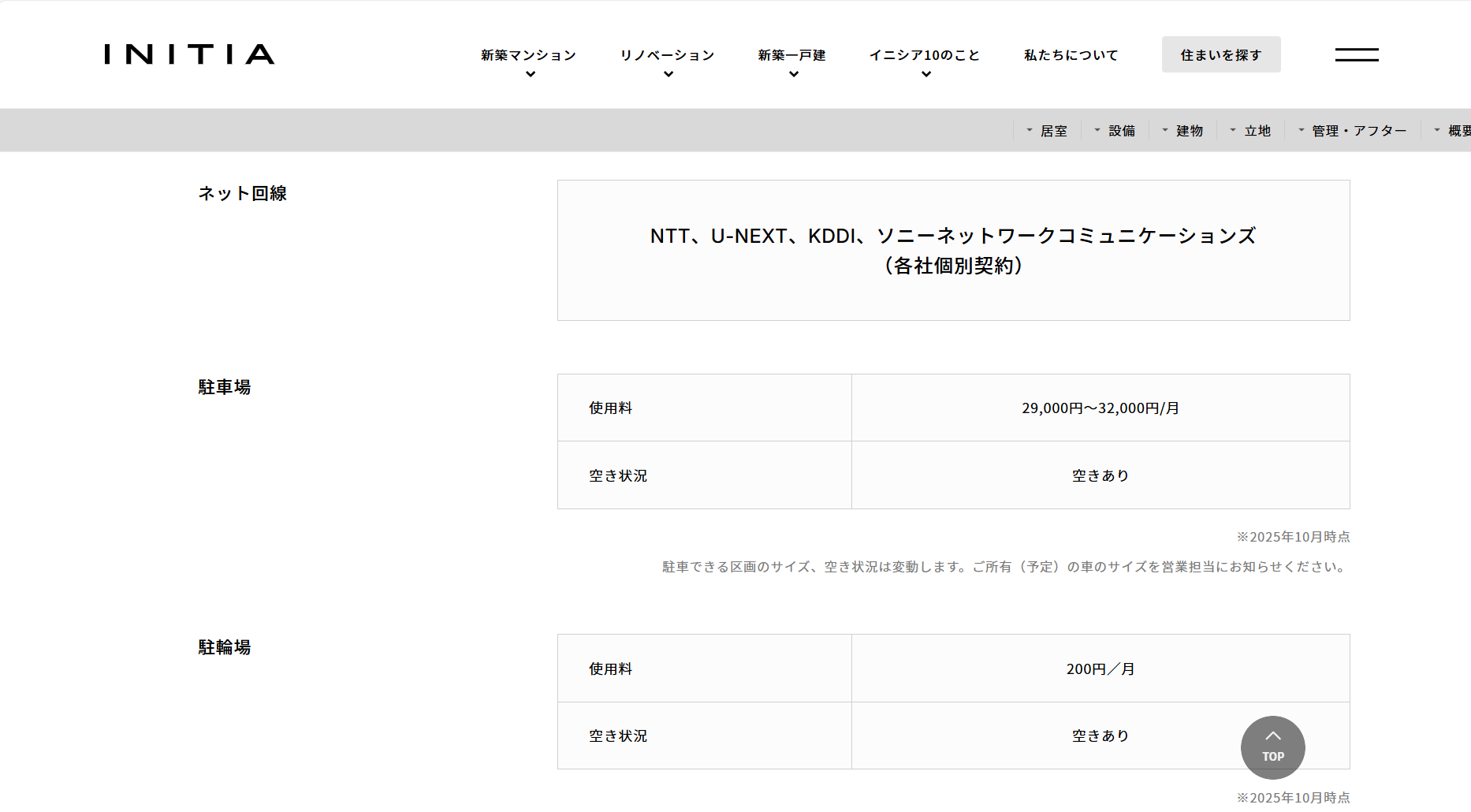Click the small arrow beside 管理・アフター
This screenshot has height=812, width=1471.
click(1302, 130)
